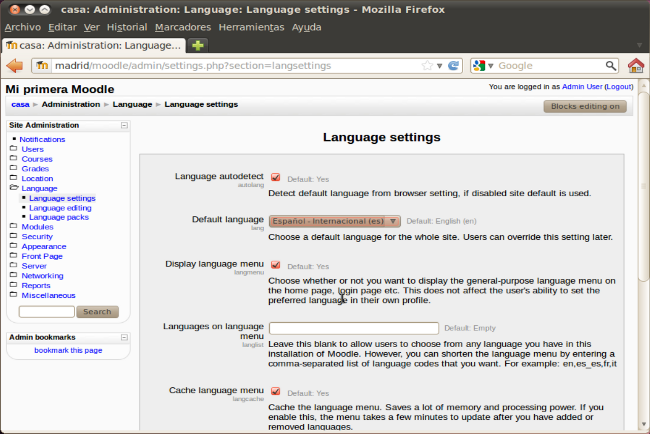650x434 pixels.
Task: Click the Language packs link
Action: point(59,217)
